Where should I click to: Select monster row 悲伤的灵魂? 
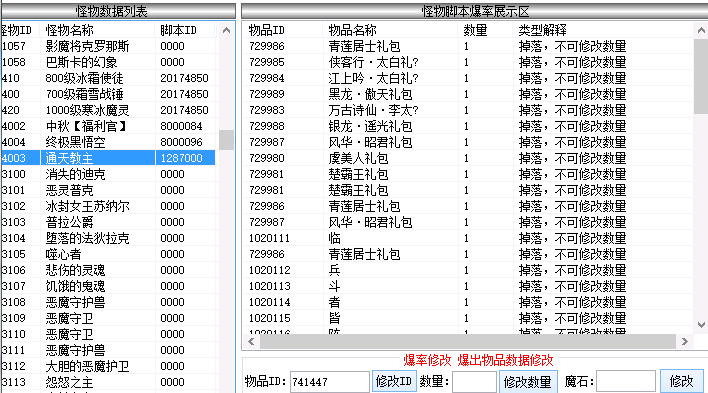[x=108, y=270]
